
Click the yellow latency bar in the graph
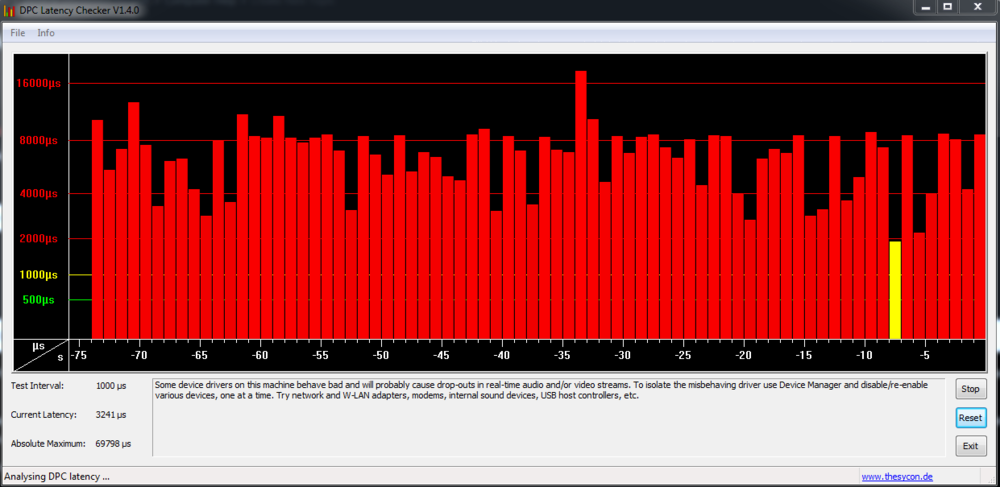click(895, 290)
